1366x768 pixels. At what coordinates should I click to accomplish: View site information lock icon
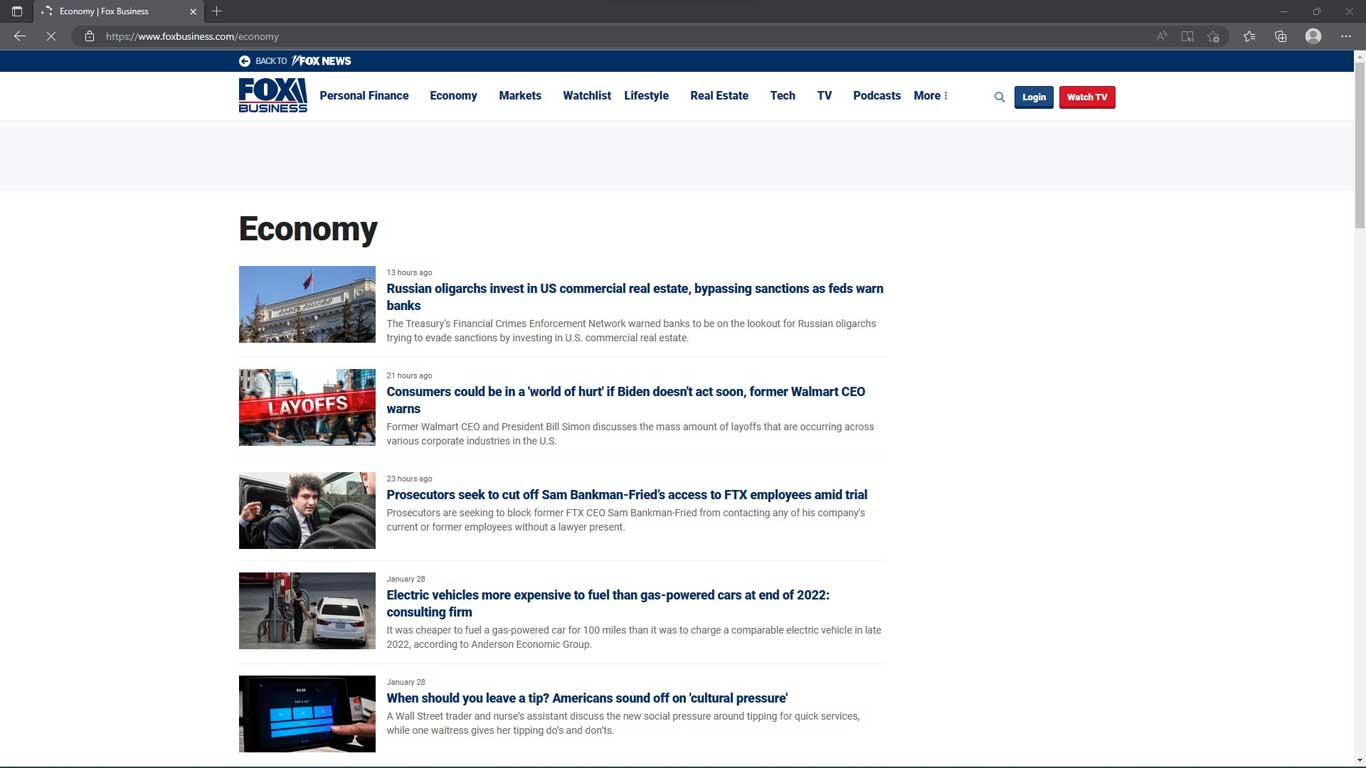tap(89, 36)
